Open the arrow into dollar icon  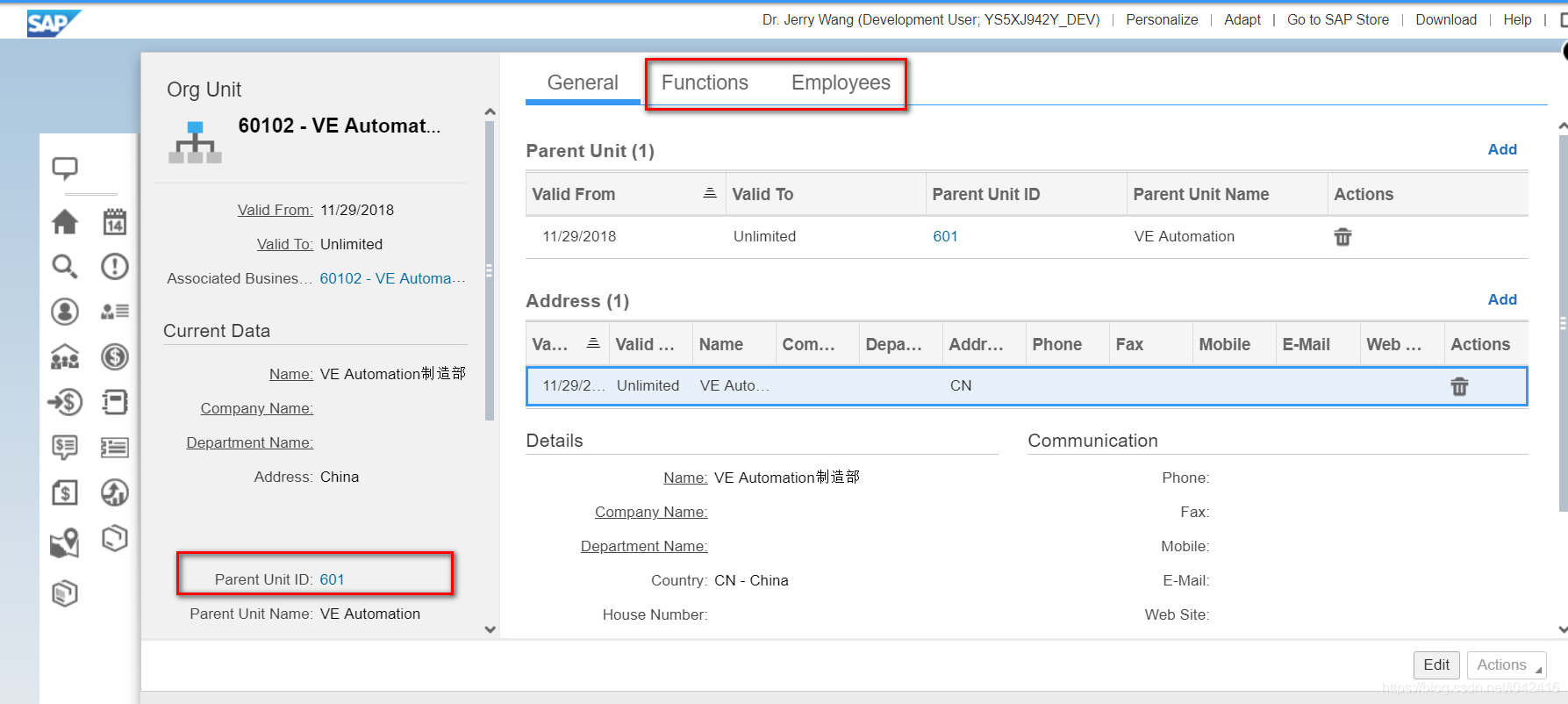(65, 402)
